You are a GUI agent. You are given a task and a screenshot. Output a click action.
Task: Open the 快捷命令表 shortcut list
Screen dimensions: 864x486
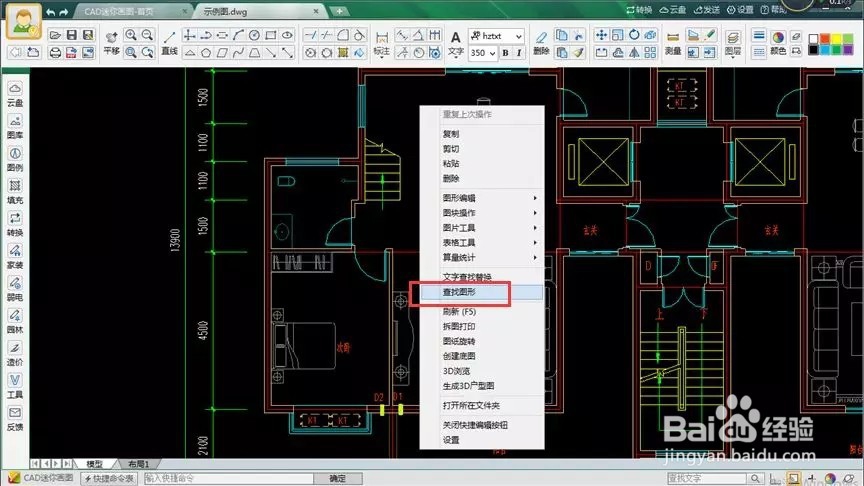(109, 478)
